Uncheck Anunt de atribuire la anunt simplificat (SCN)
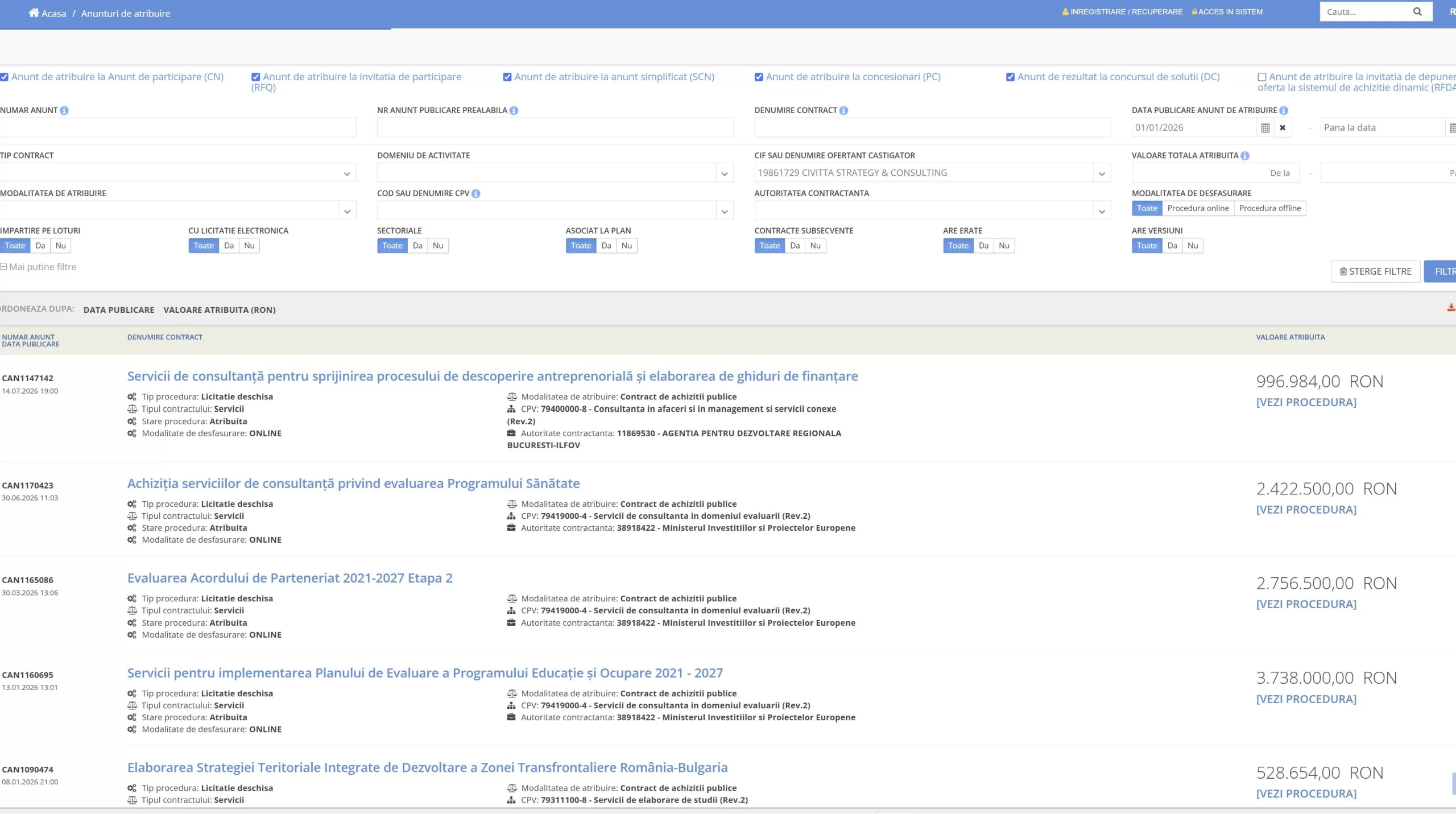 [507, 77]
